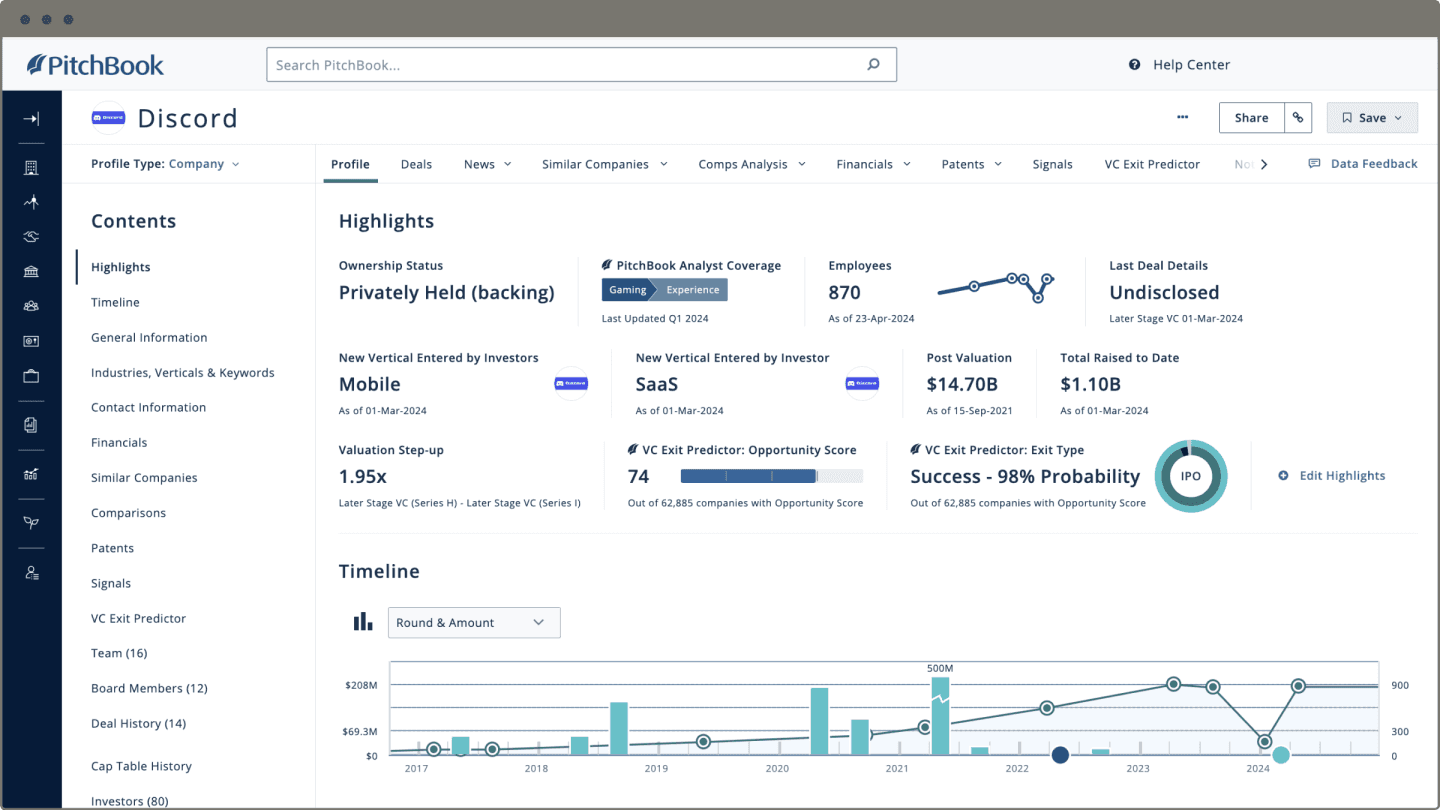
Task: Open the bank institution icon in sidebar
Action: [31, 272]
